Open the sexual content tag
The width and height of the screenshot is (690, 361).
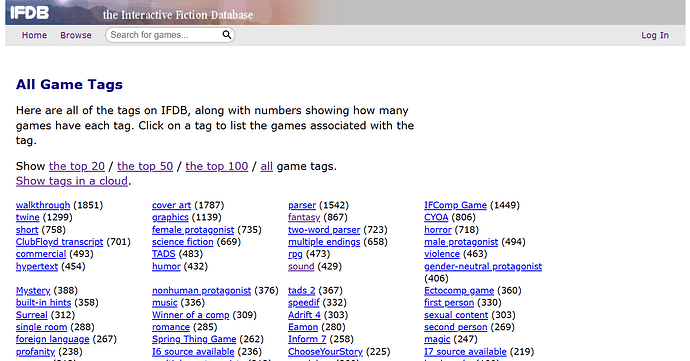[x=456, y=315]
